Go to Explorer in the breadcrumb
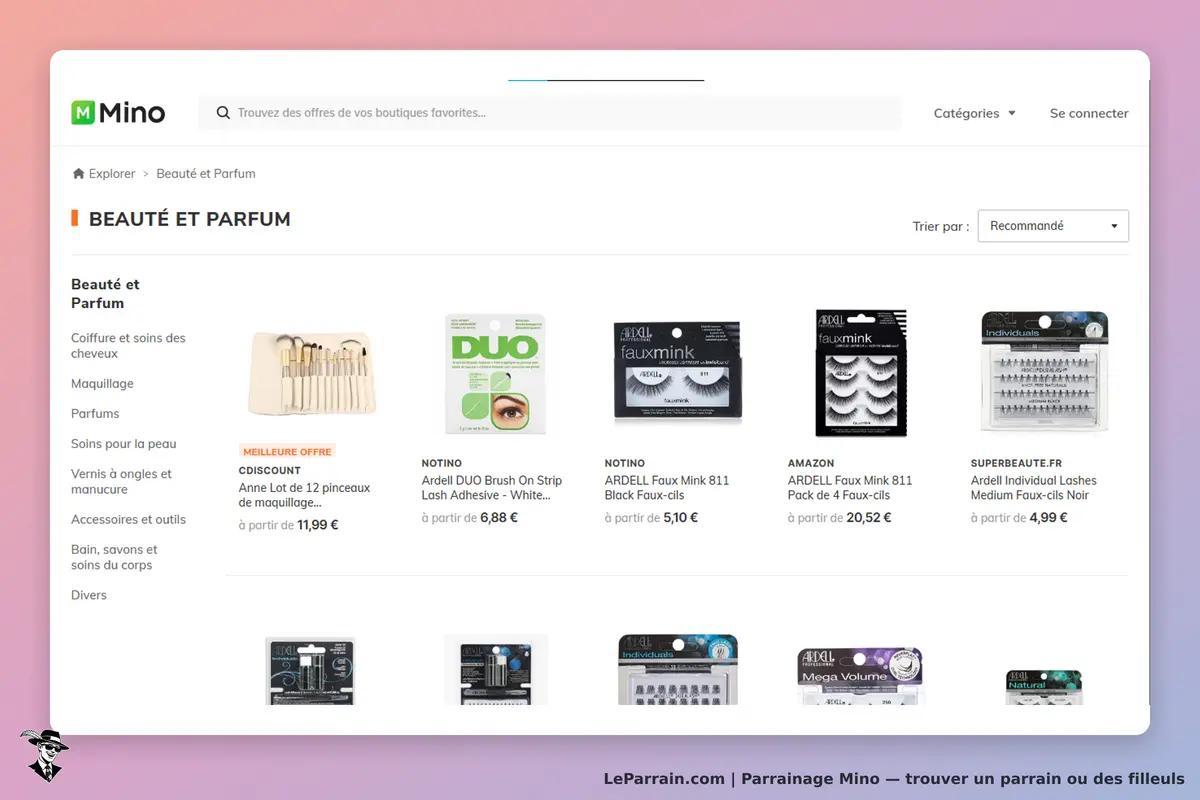The height and width of the screenshot is (800, 1200). click(x=112, y=173)
